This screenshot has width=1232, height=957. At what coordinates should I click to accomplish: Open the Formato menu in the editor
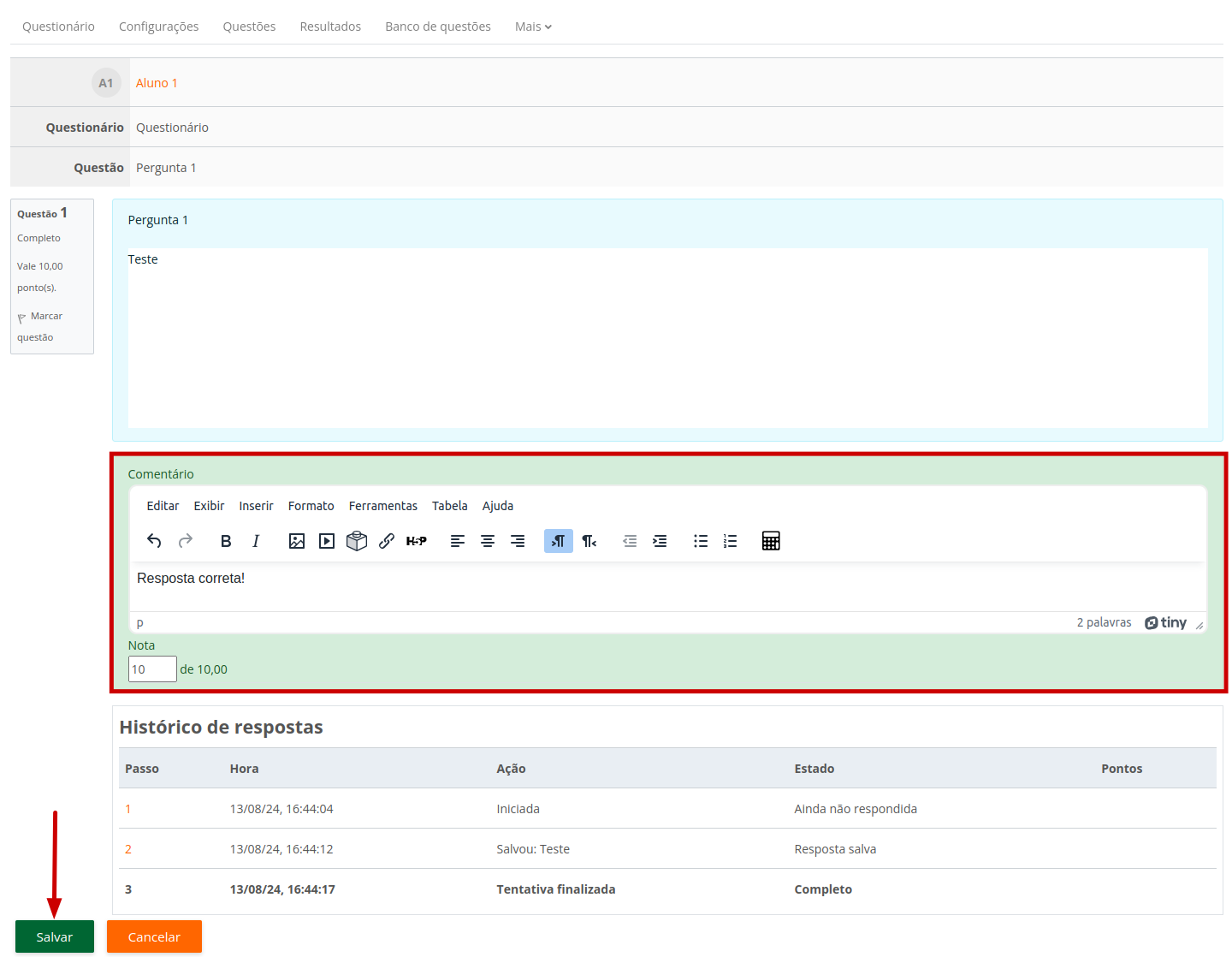coord(311,506)
